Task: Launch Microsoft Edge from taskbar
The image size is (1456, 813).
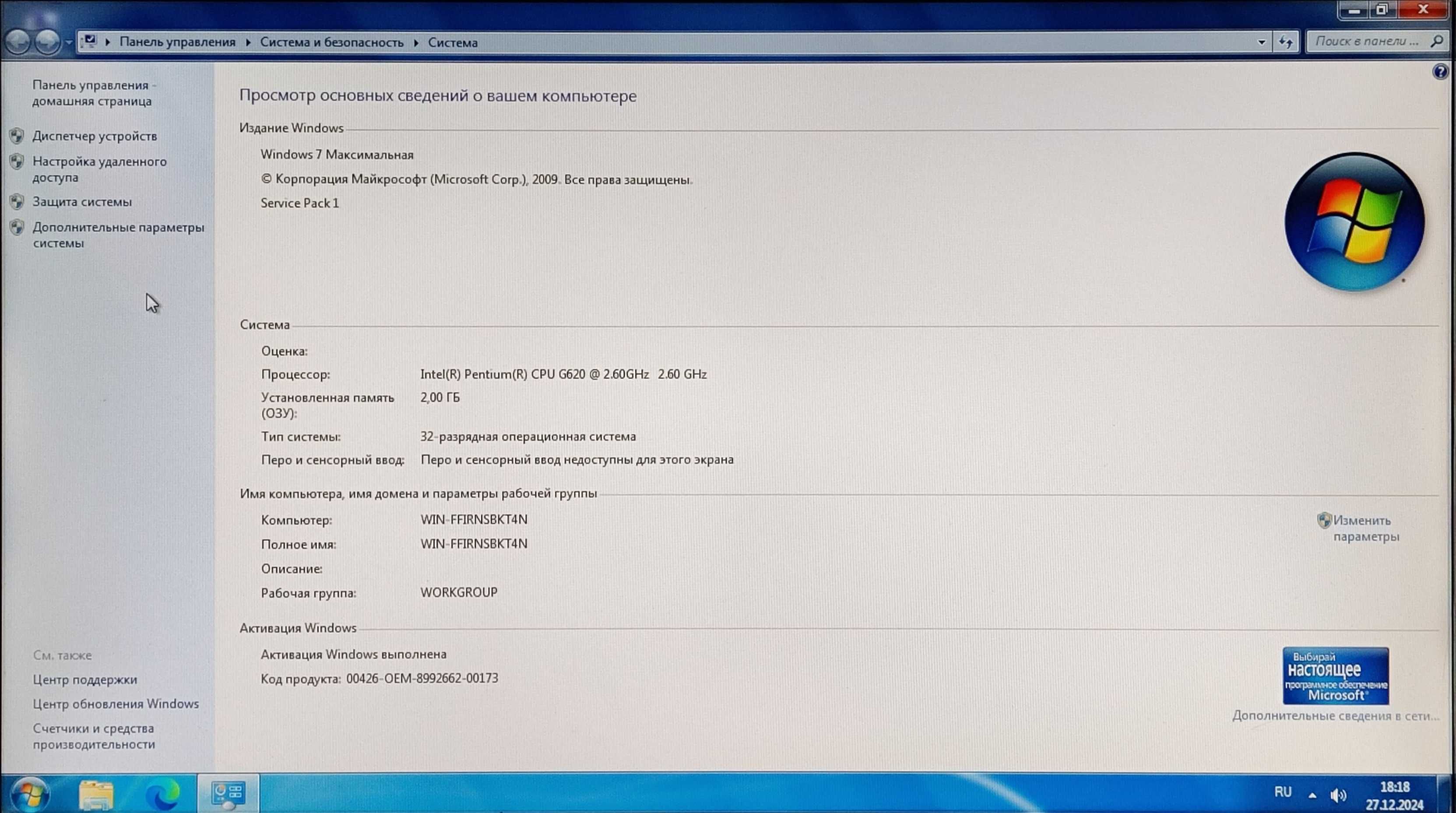Action: pyautogui.click(x=163, y=794)
